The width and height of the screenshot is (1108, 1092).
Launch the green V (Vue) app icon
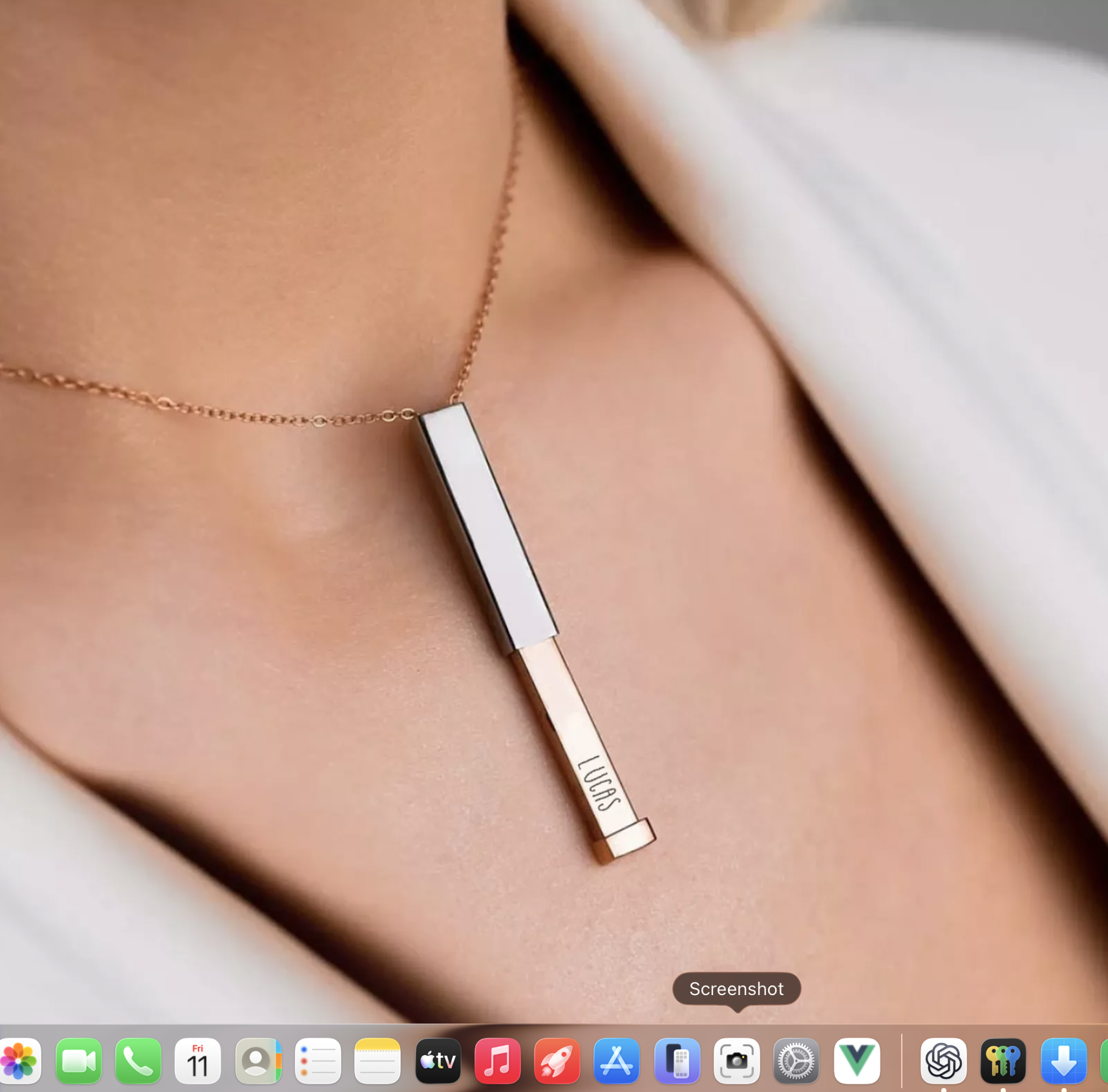coord(857,1061)
